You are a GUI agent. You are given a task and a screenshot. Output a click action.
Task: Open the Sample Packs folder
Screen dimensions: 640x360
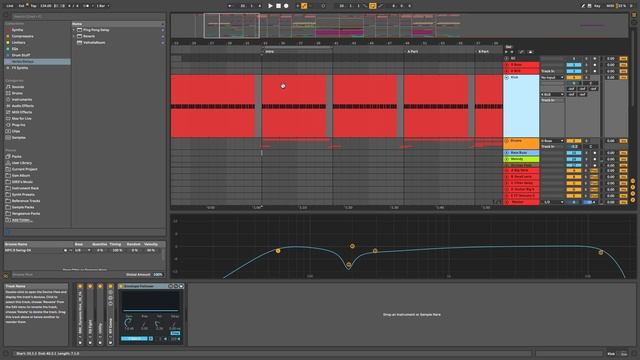pyautogui.click(x=23, y=207)
